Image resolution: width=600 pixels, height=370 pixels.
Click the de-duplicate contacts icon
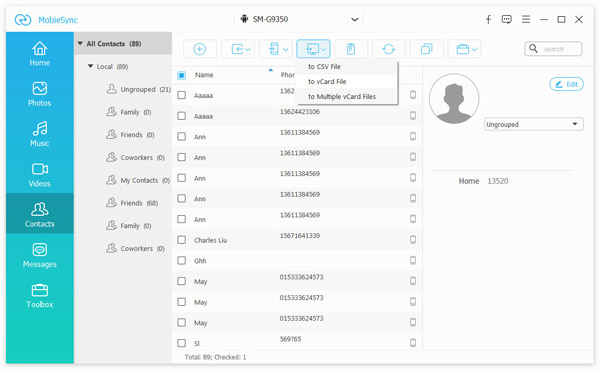(426, 49)
